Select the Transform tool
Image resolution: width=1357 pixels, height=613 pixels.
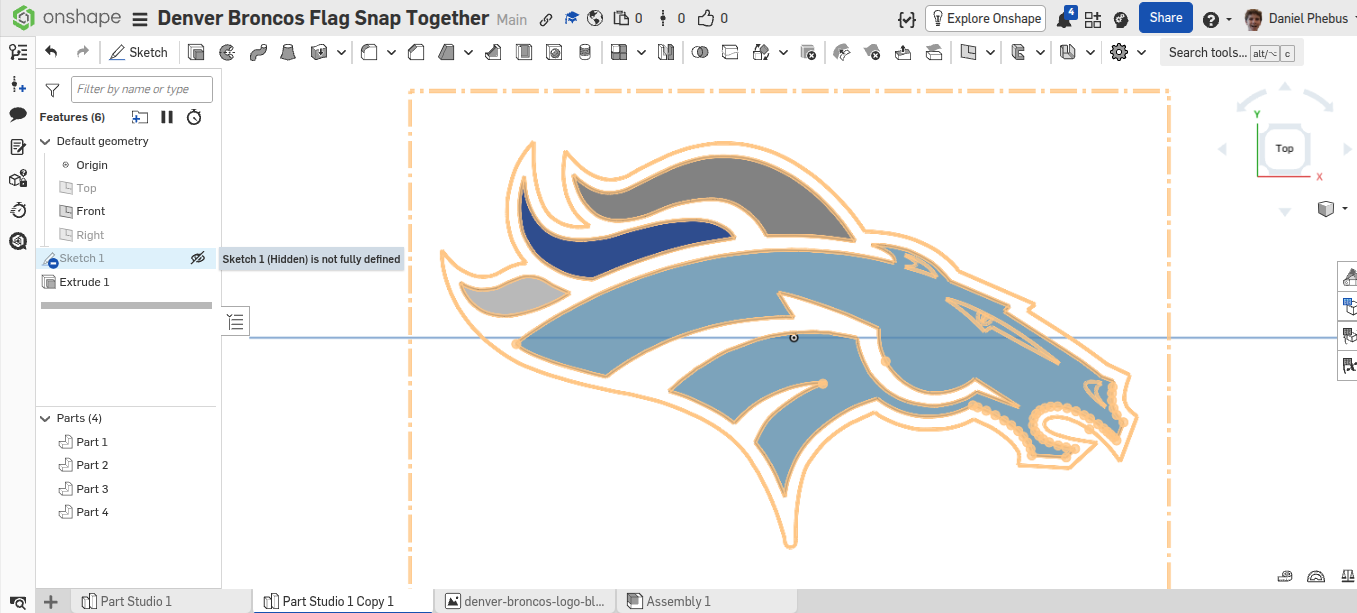761,52
